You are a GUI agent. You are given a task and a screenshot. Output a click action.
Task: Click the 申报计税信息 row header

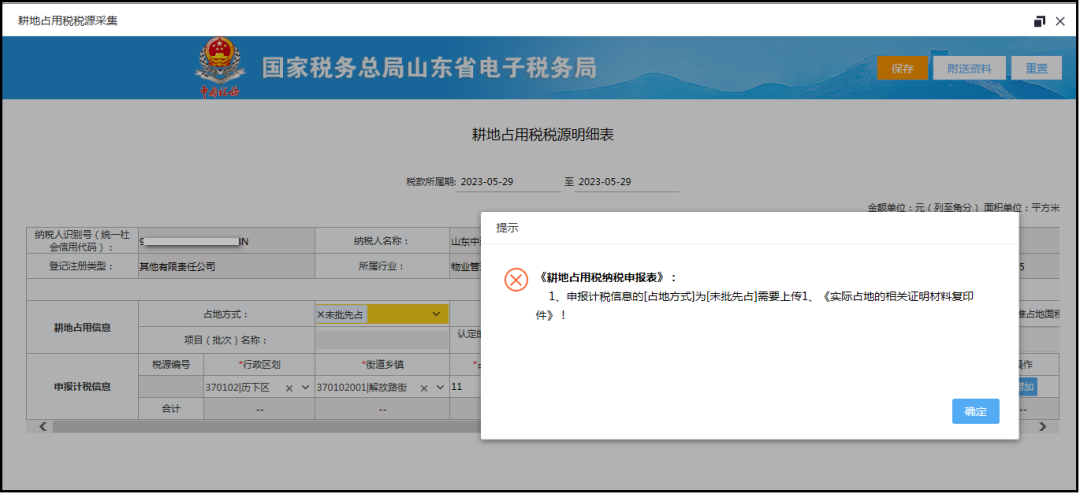83,387
